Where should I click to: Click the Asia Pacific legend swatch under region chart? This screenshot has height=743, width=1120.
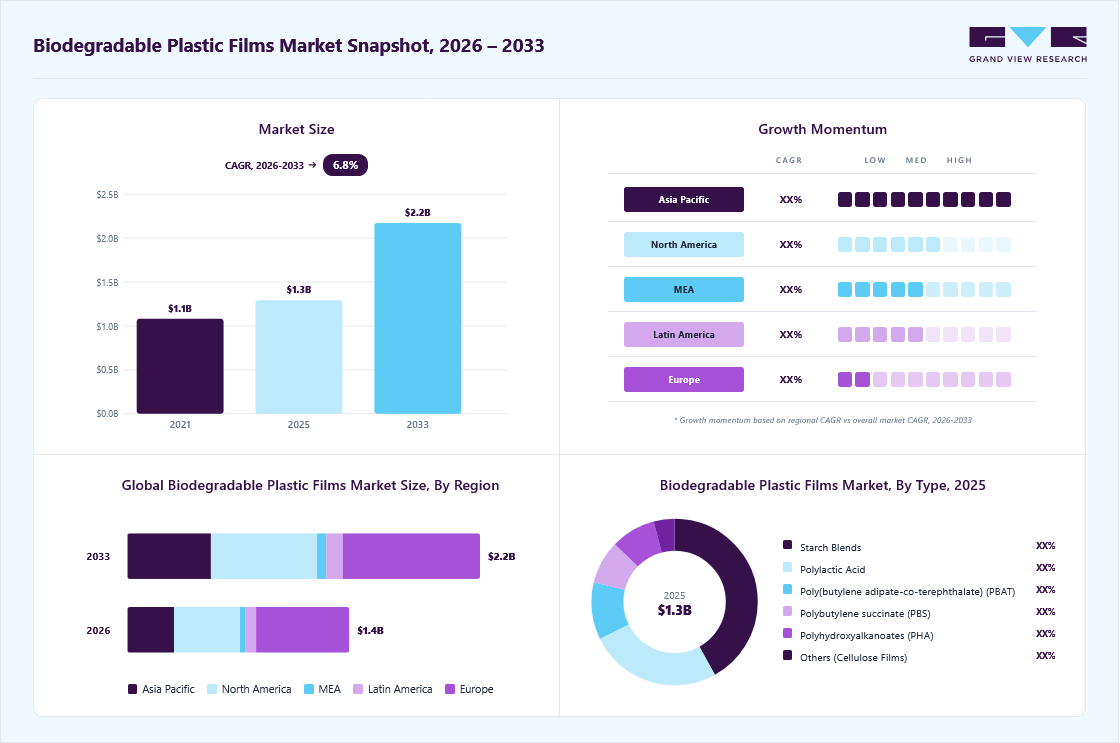132,689
